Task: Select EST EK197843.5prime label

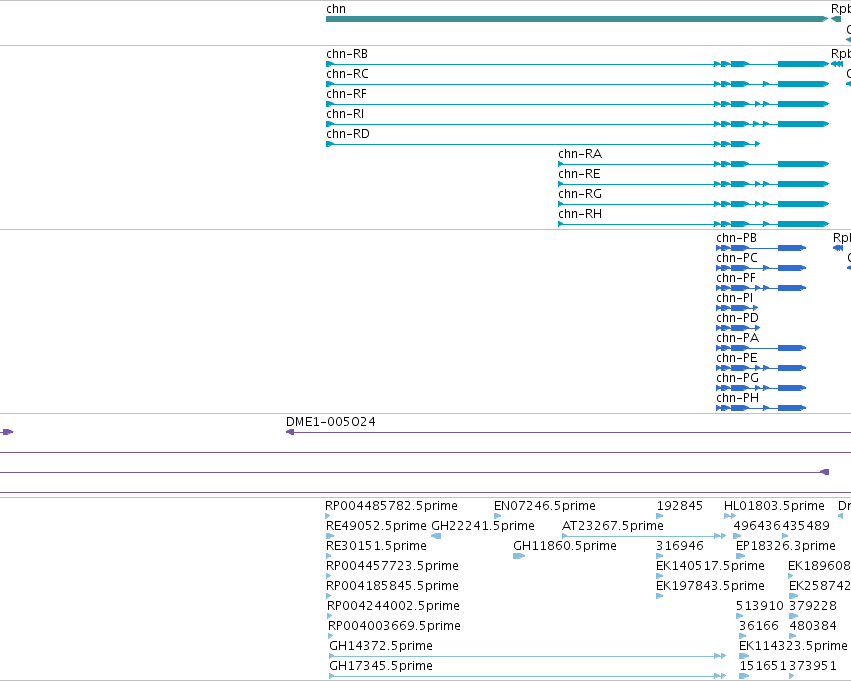Action: 710,587
